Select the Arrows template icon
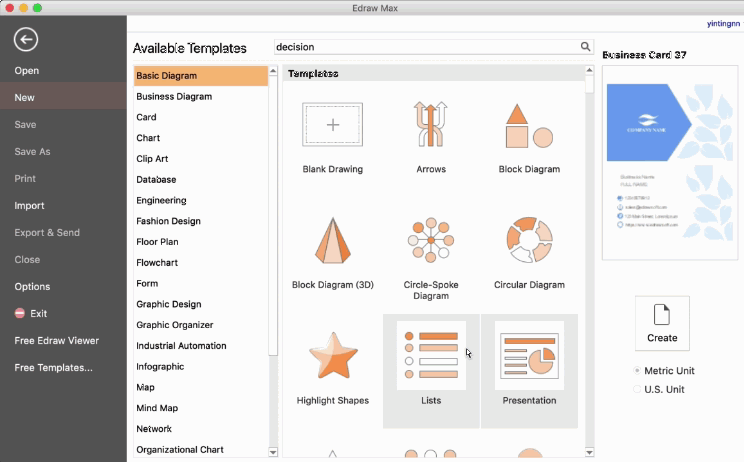 pos(430,124)
